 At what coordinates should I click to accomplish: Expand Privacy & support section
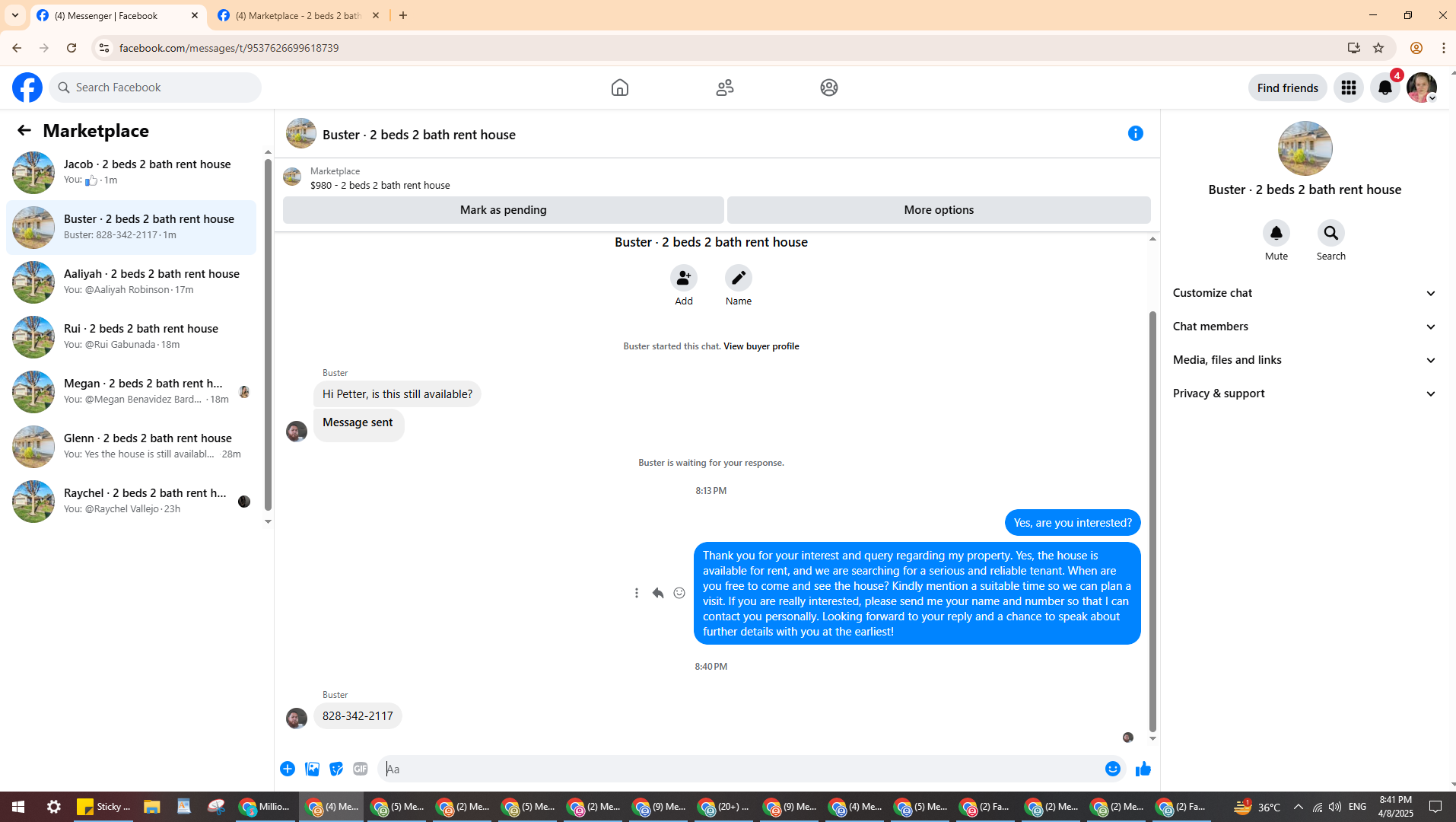point(1305,393)
